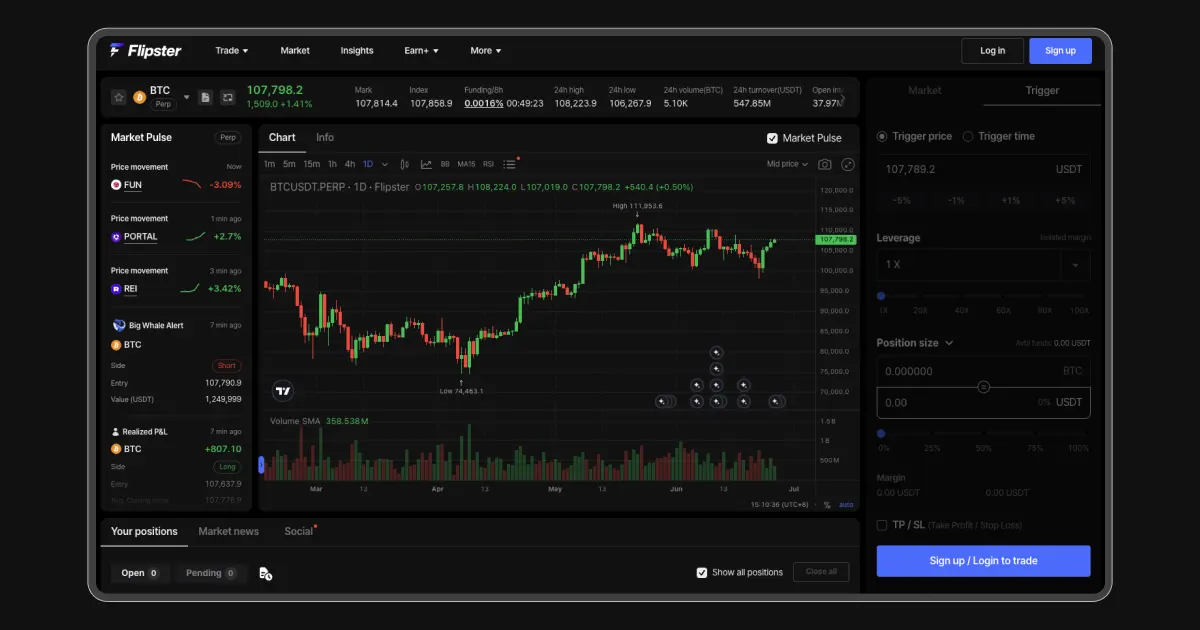Viewport: 1200px width, 630px height.
Task: Switch to the Info tab
Action: (x=325, y=138)
